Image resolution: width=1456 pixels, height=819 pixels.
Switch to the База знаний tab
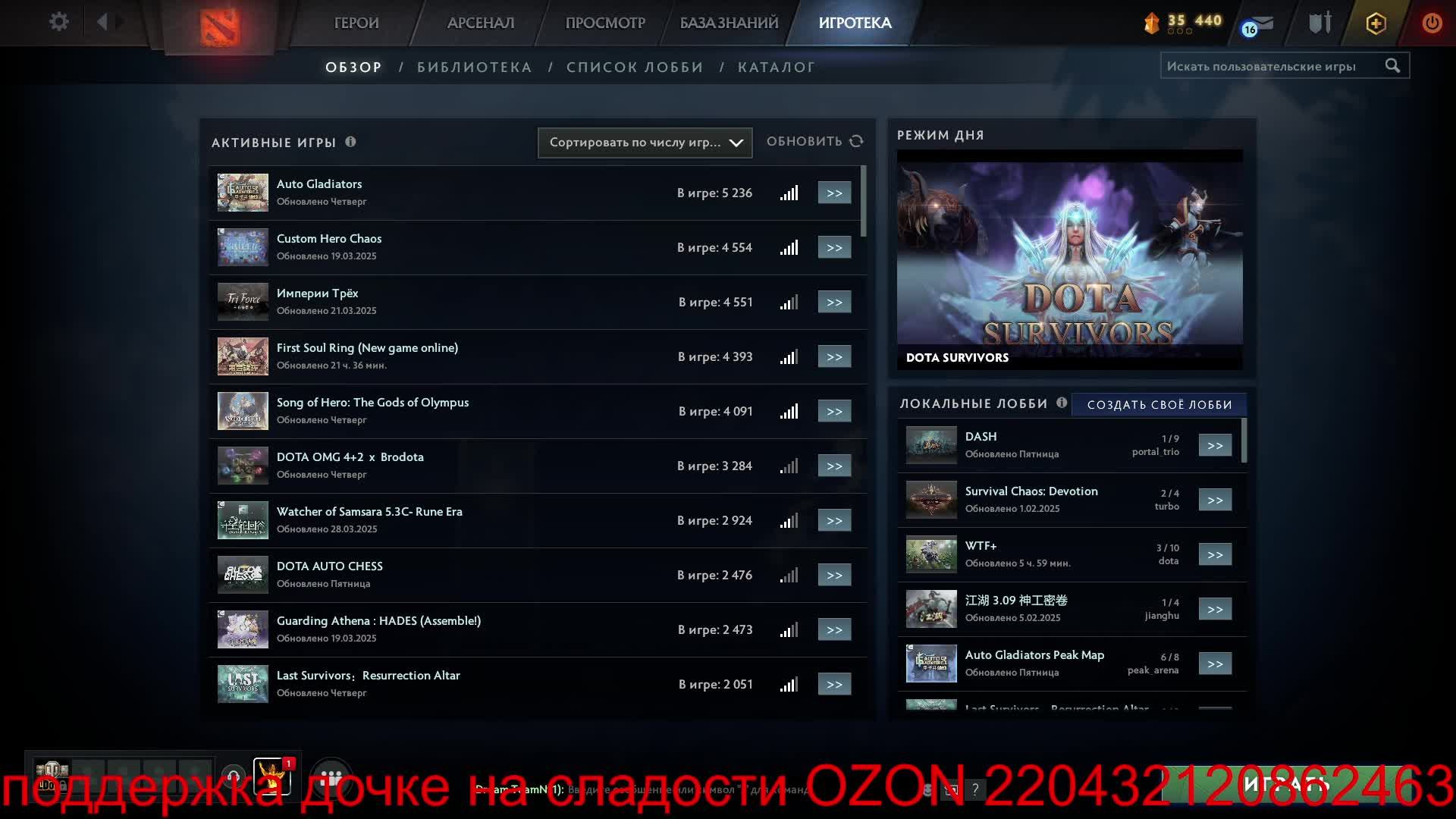[x=729, y=23]
